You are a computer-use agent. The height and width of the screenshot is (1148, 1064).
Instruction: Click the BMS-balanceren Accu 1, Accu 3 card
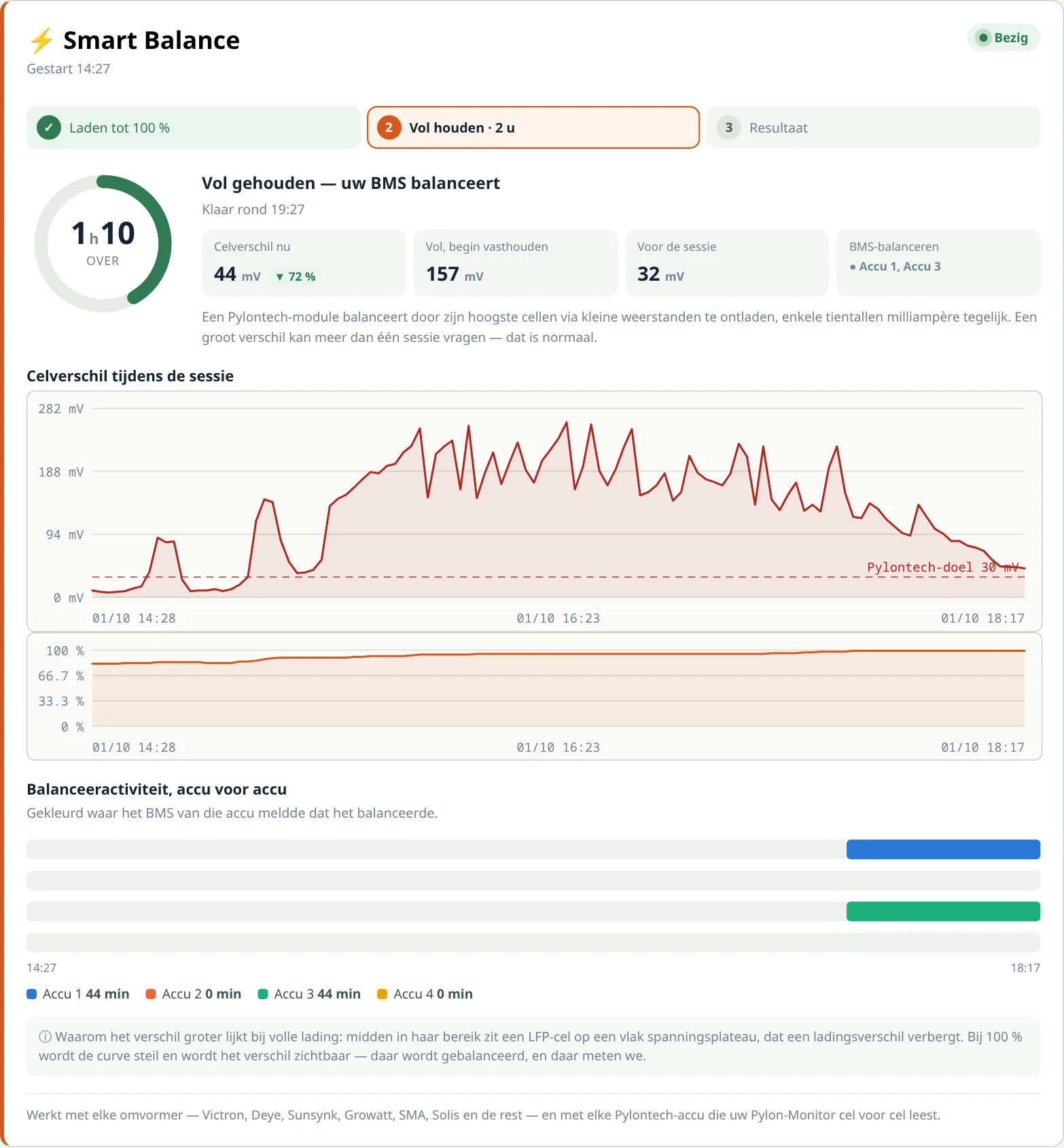[938, 263]
